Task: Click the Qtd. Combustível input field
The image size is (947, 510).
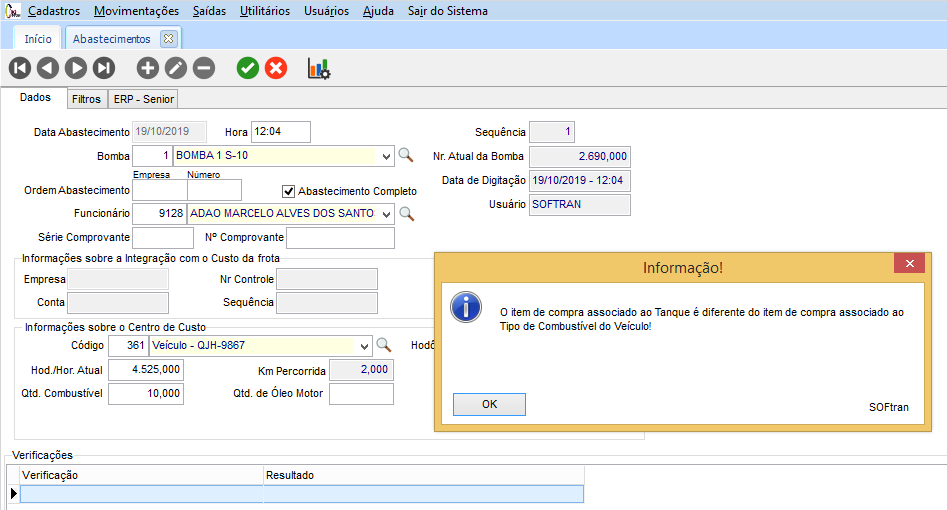Action: click(x=146, y=394)
